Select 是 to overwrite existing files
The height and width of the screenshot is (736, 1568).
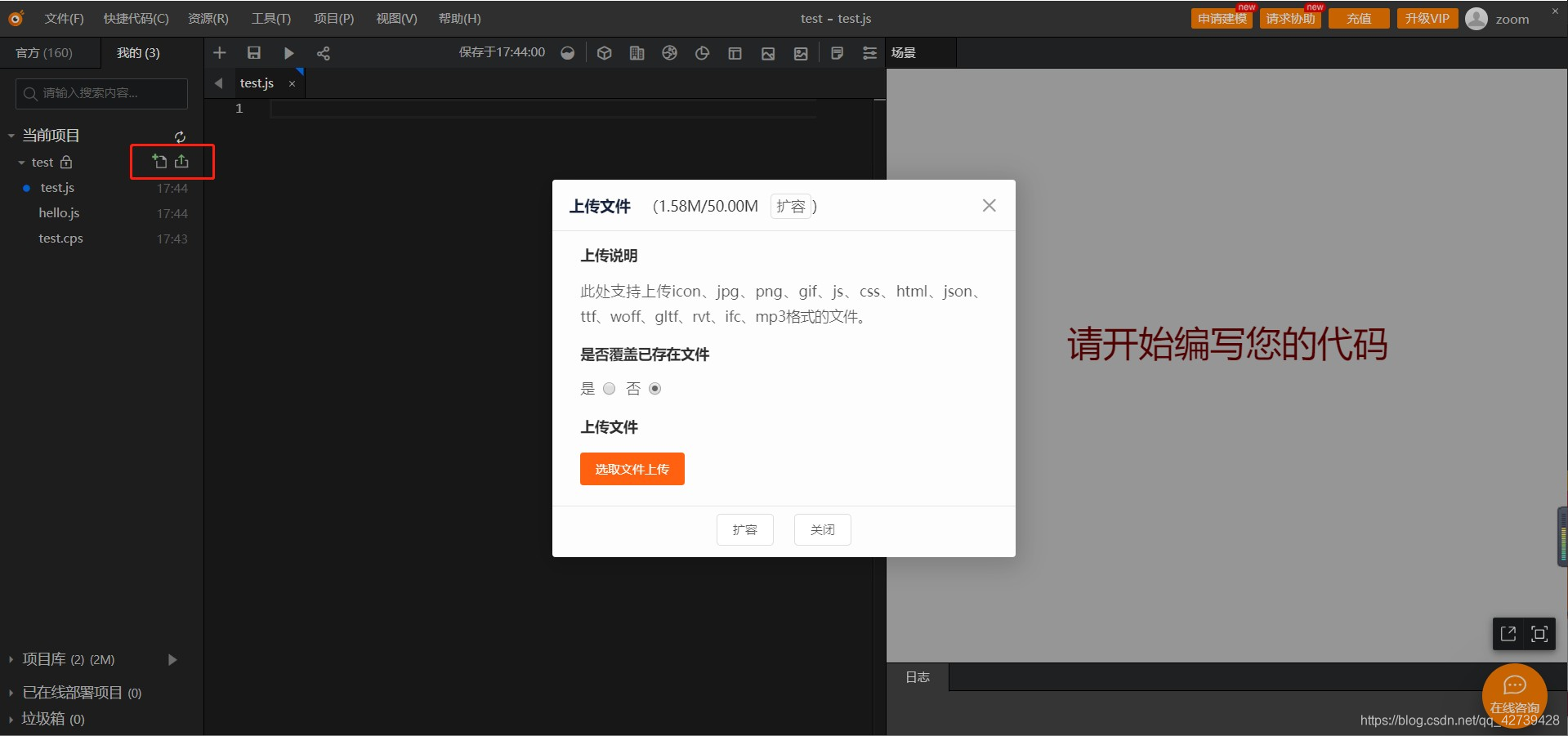click(609, 388)
